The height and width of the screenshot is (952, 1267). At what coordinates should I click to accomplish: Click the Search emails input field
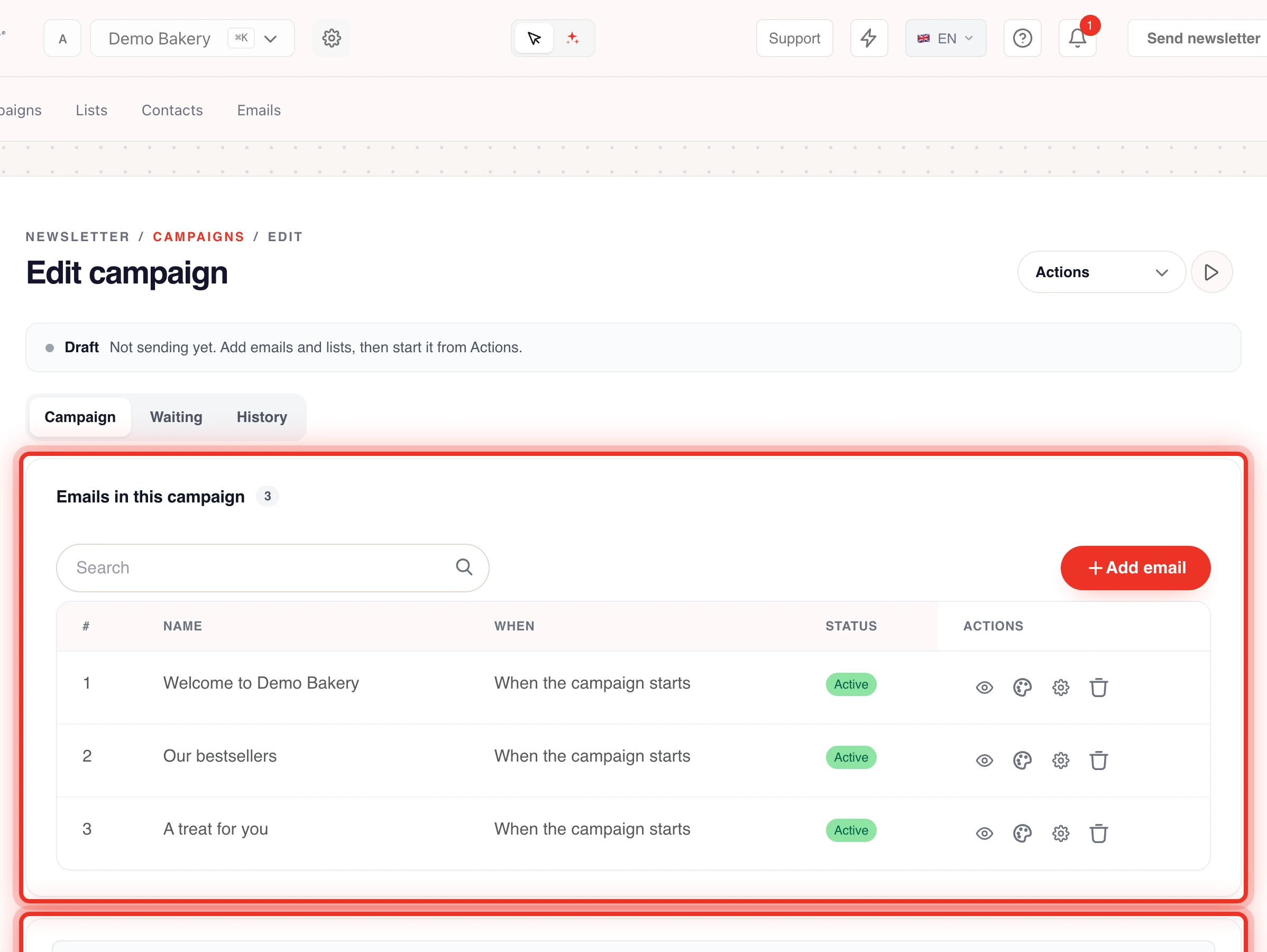(x=273, y=567)
